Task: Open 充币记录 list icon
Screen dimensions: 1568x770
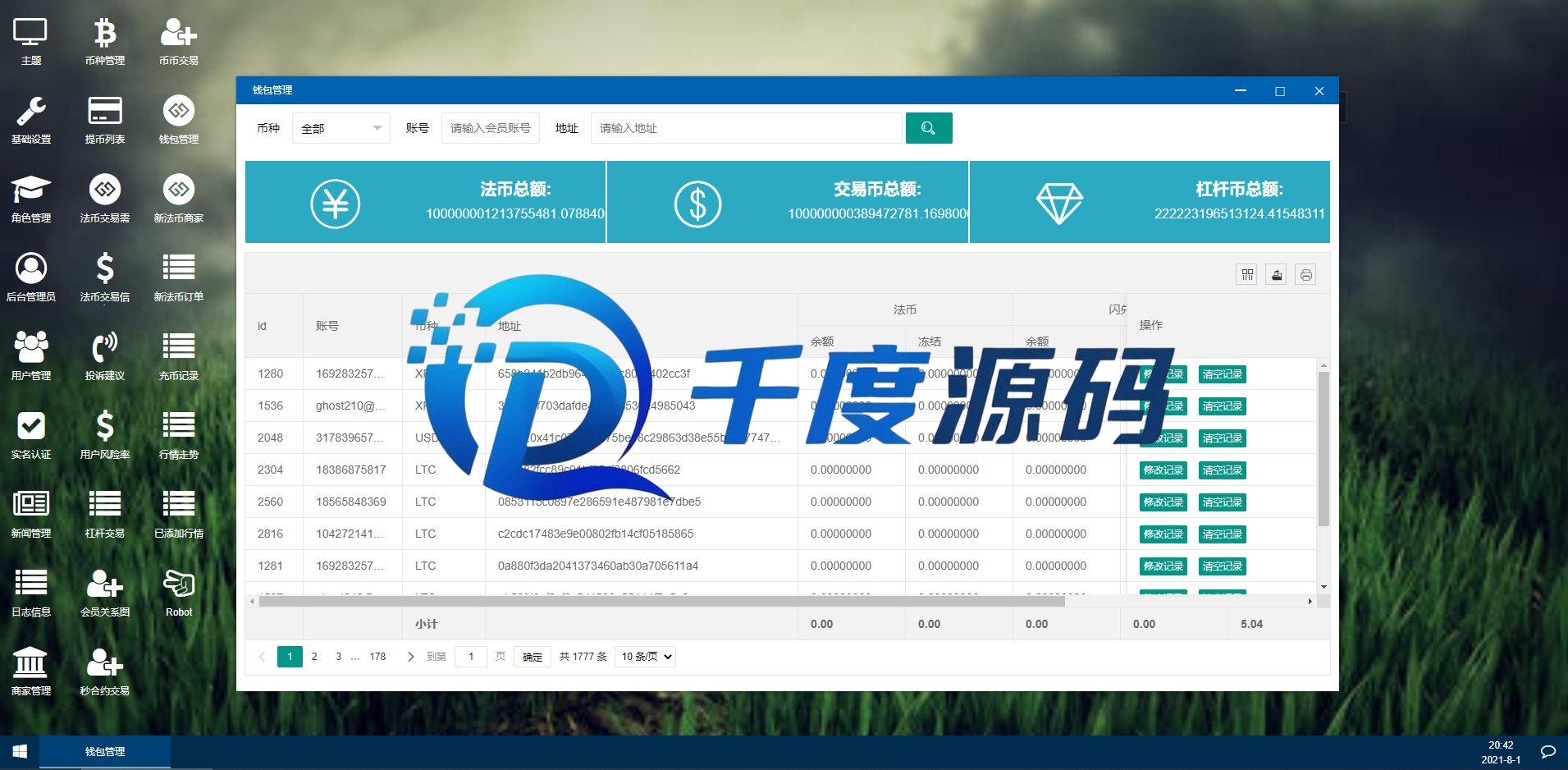Action: pos(179,356)
